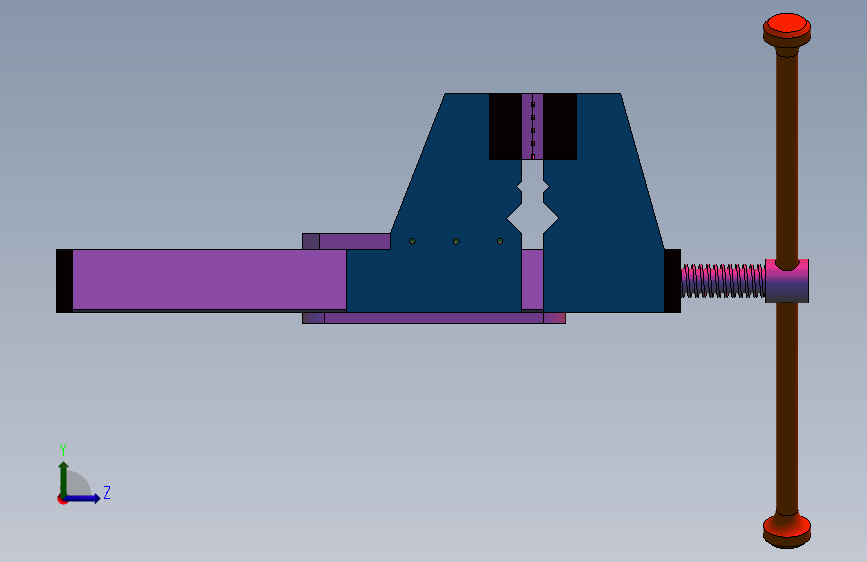Select the long purple slide bar on the left
Viewport: 867px width, 562px height.
209,279
